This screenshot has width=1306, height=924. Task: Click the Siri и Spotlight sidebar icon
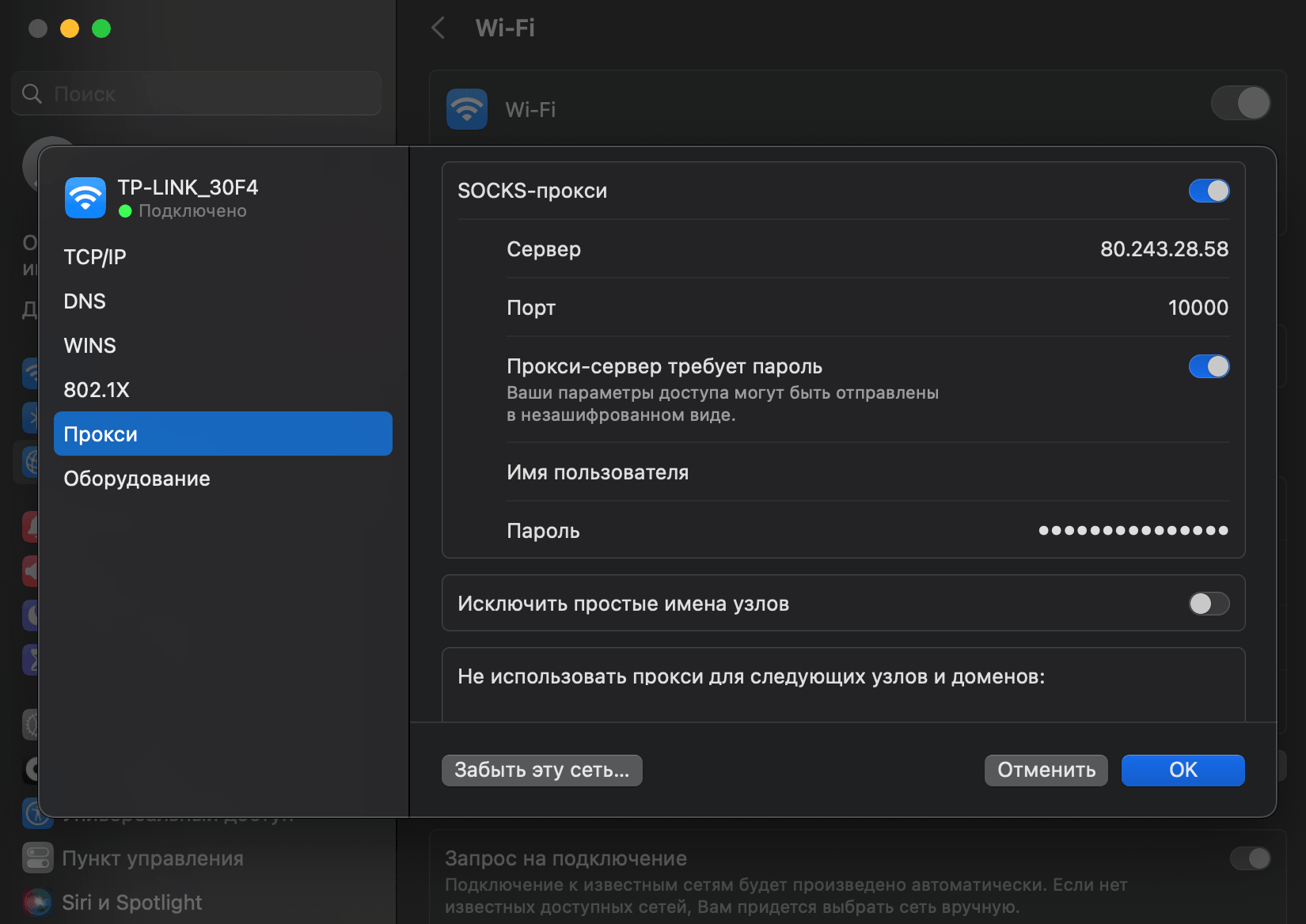[x=38, y=903]
